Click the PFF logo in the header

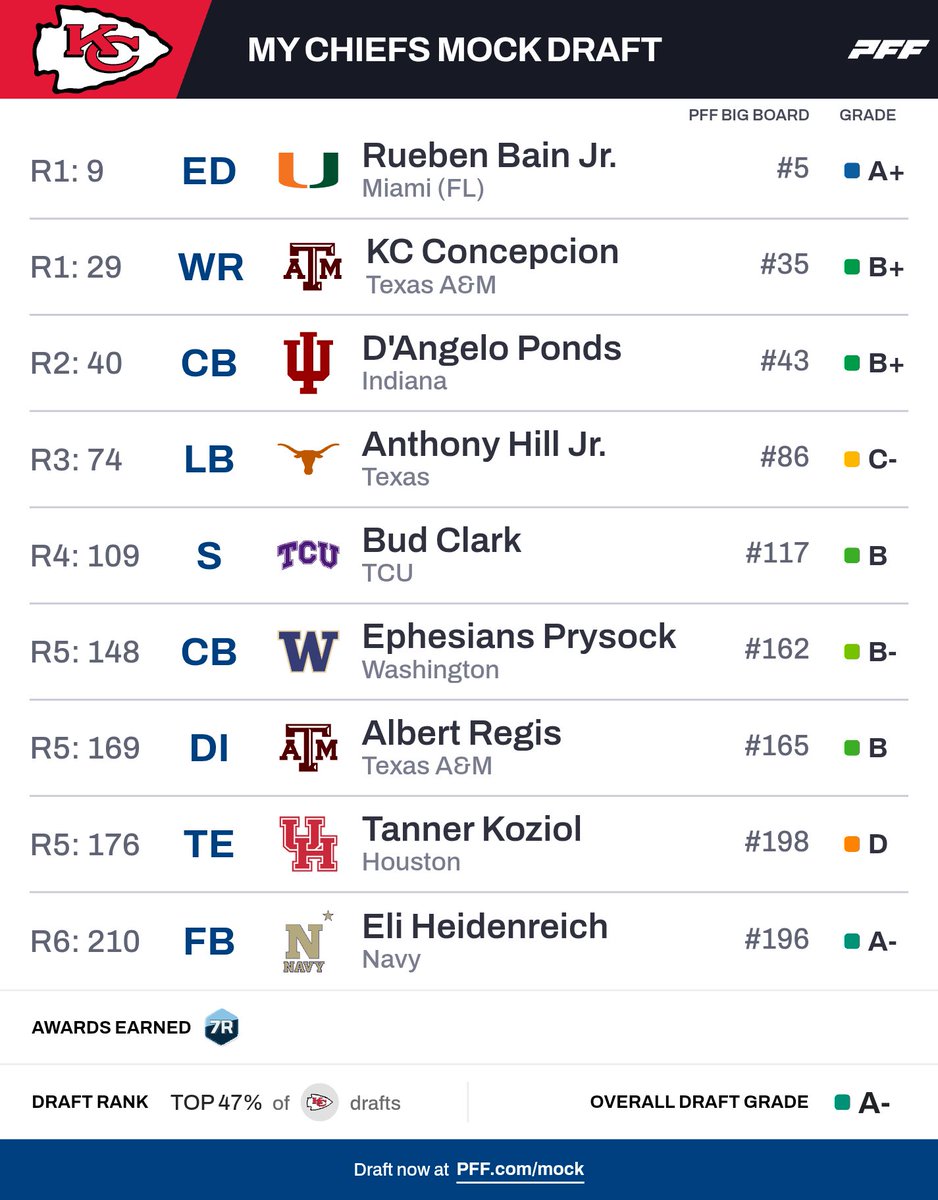pos(888,49)
